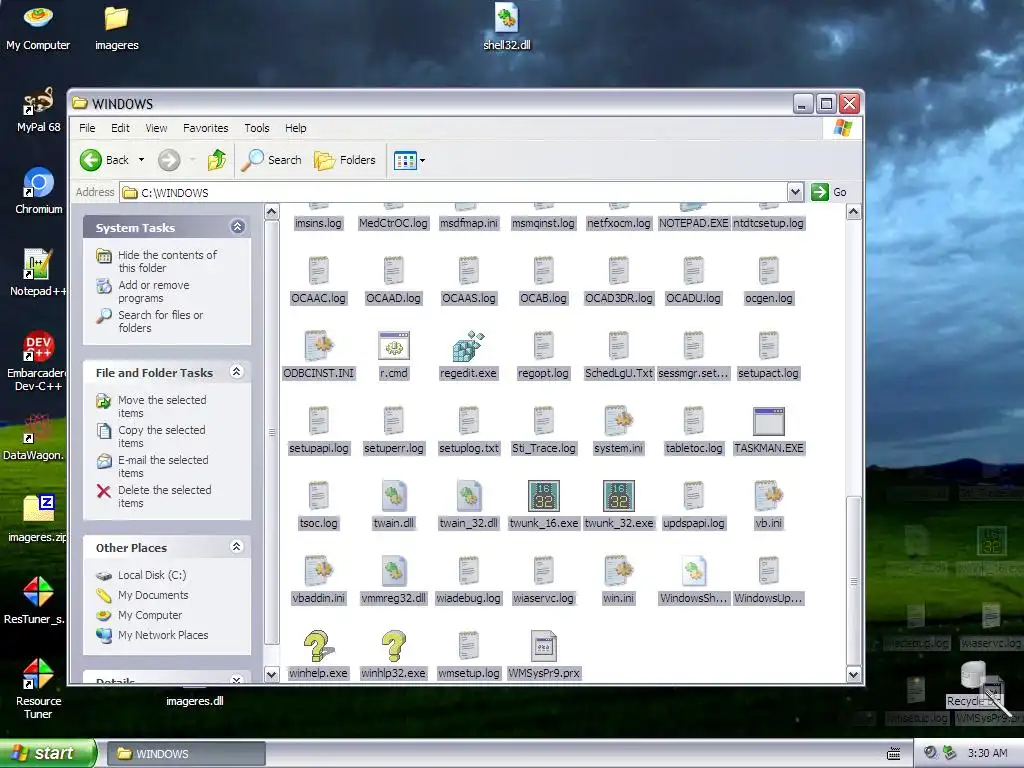Select the WMSysPr9.prx file icon
1024x768 pixels.
(543, 647)
